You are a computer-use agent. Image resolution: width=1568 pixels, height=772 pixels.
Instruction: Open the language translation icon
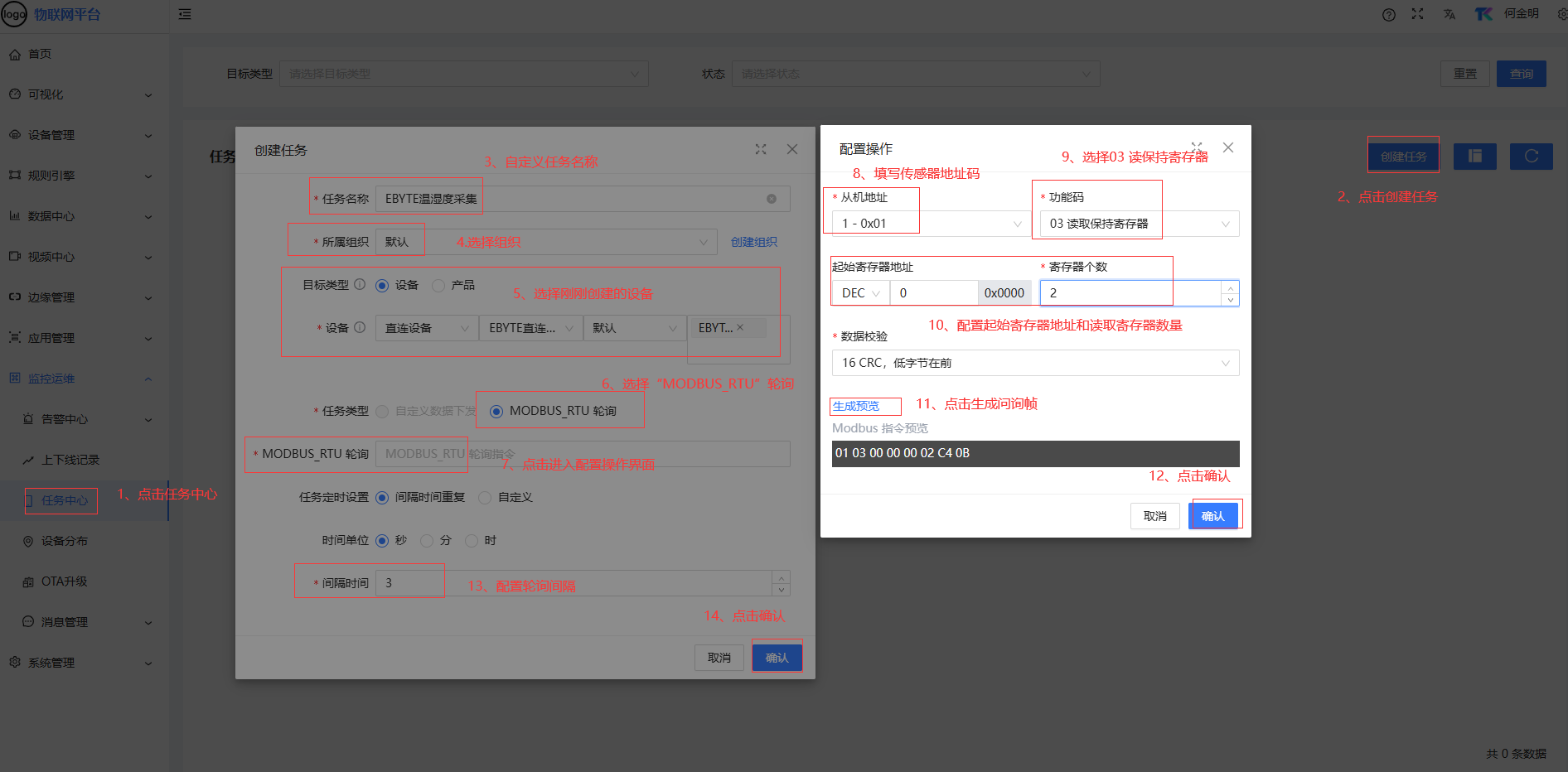point(1449,15)
